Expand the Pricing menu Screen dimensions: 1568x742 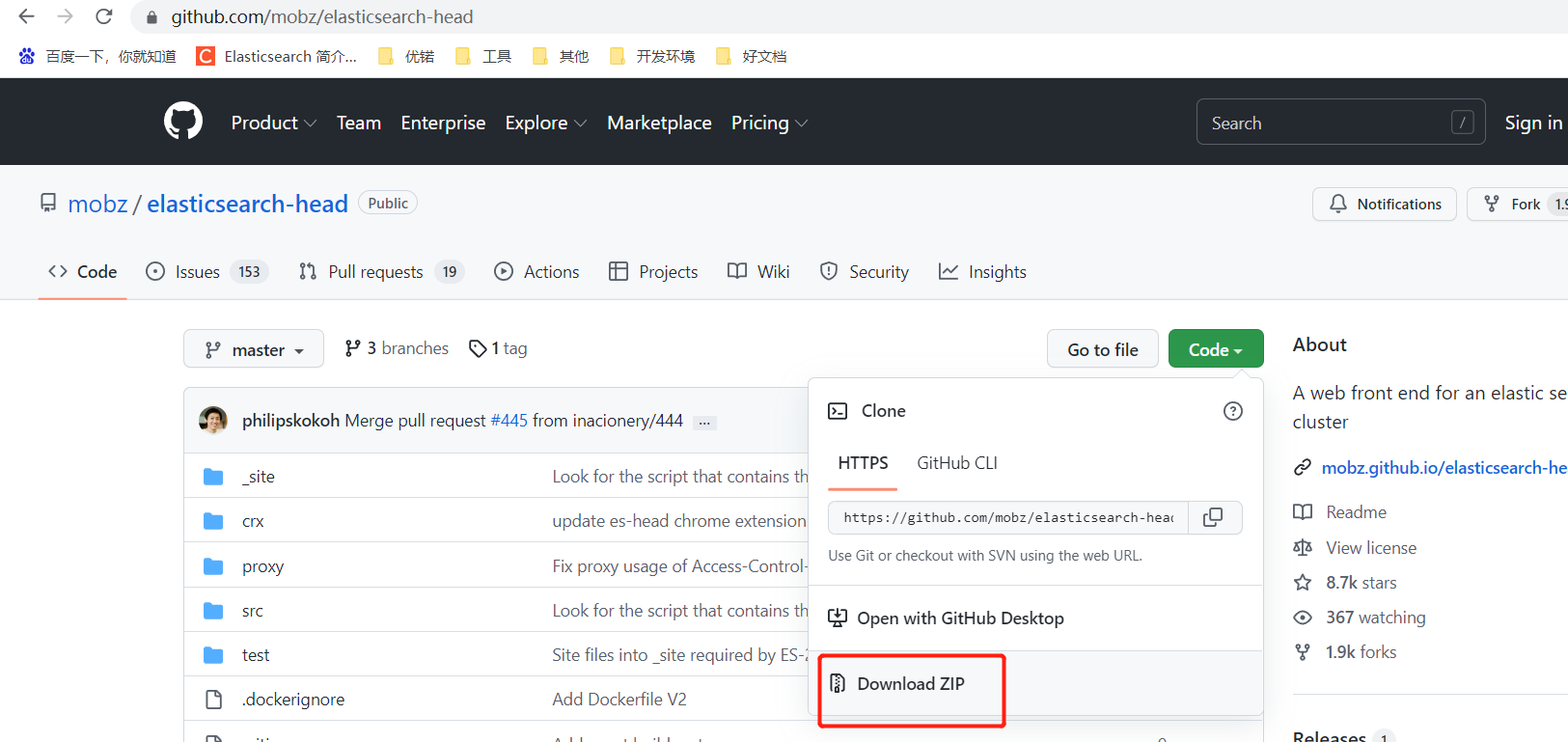(769, 123)
